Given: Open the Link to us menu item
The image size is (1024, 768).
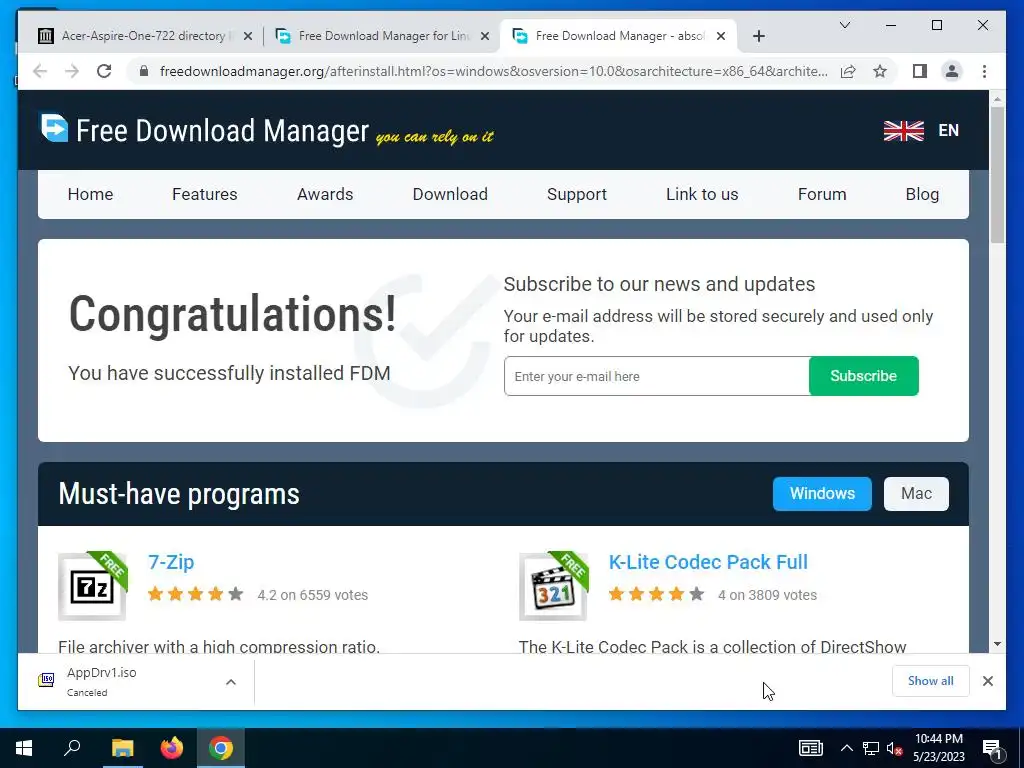Looking at the screenshot, I should pyautogui.click(x=702, y=194).
